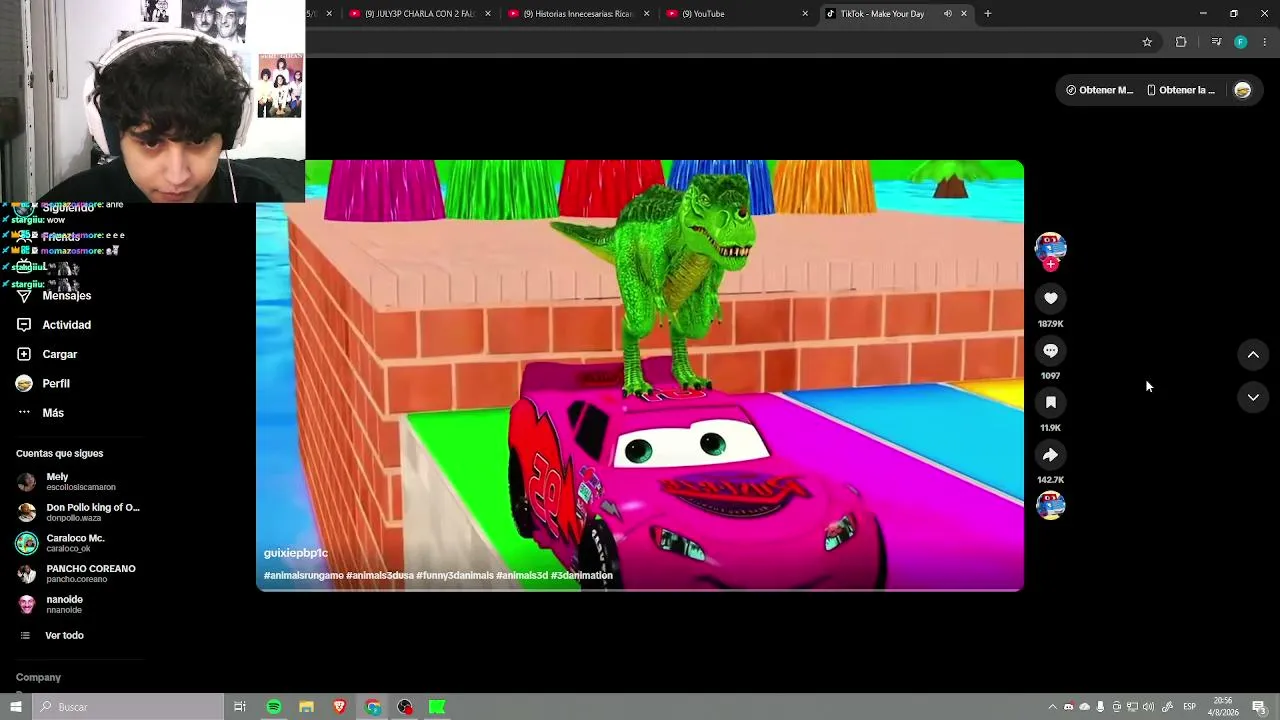Launch Brave browser from the taskbar
Viewport: 1280px width, 720px height.
pos(340,707)
